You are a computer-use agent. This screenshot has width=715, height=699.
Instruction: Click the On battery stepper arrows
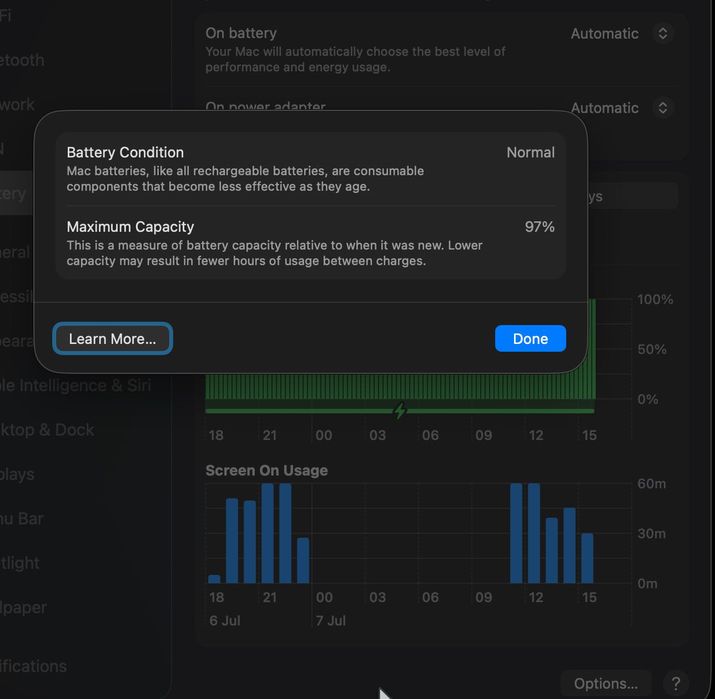click(x=663, y=33)
